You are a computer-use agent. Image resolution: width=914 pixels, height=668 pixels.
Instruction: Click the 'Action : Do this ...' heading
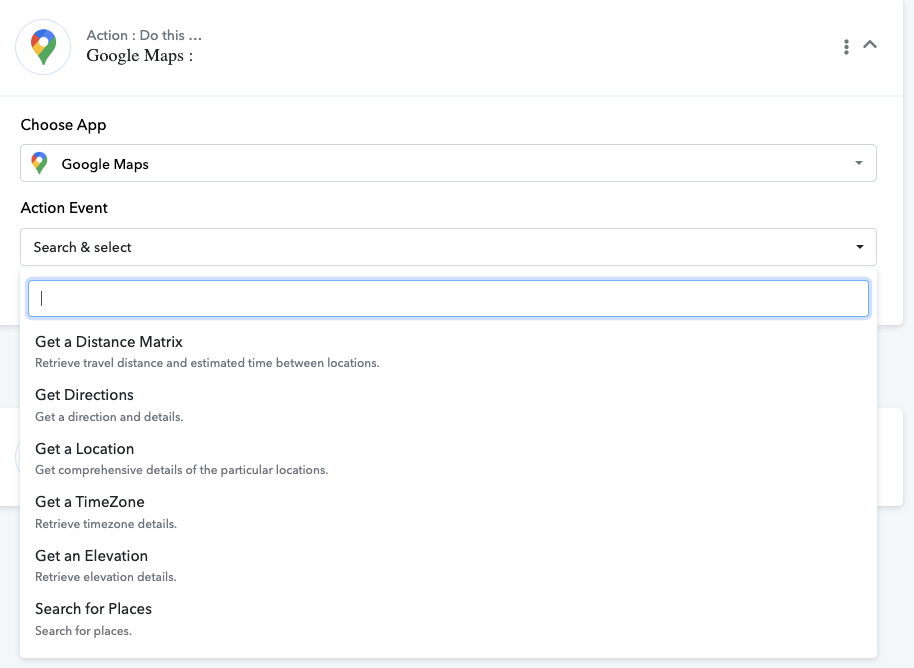(144, 35)
